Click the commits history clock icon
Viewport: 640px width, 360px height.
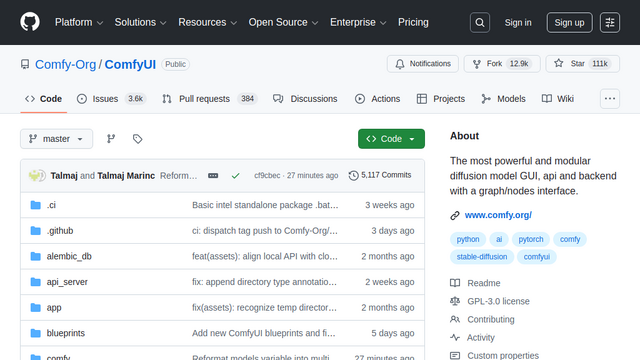coord(353,176)
